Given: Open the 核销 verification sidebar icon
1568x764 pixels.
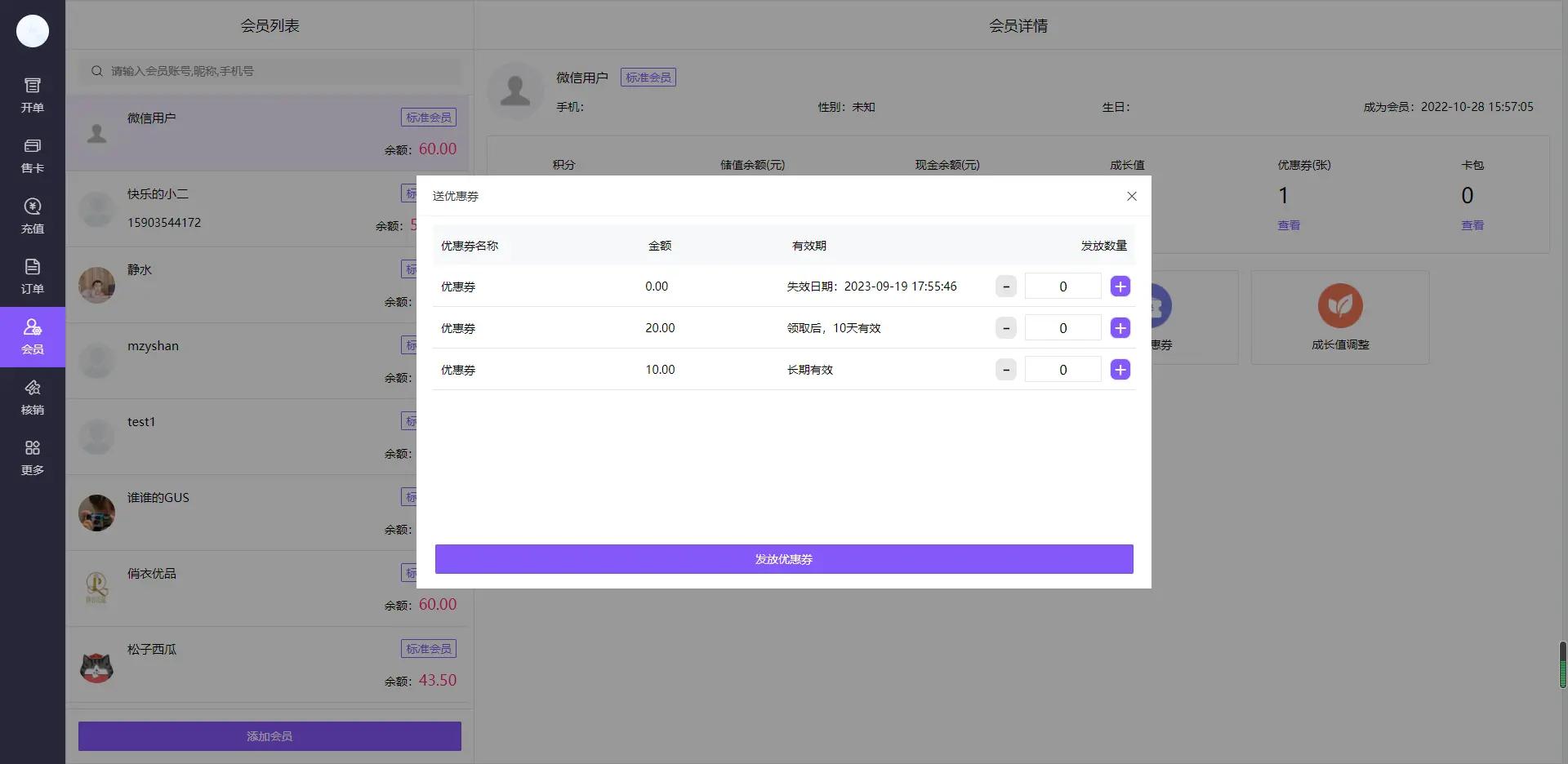Looking at the screenshot, I should pyautogui.click(x=33, y=397).
